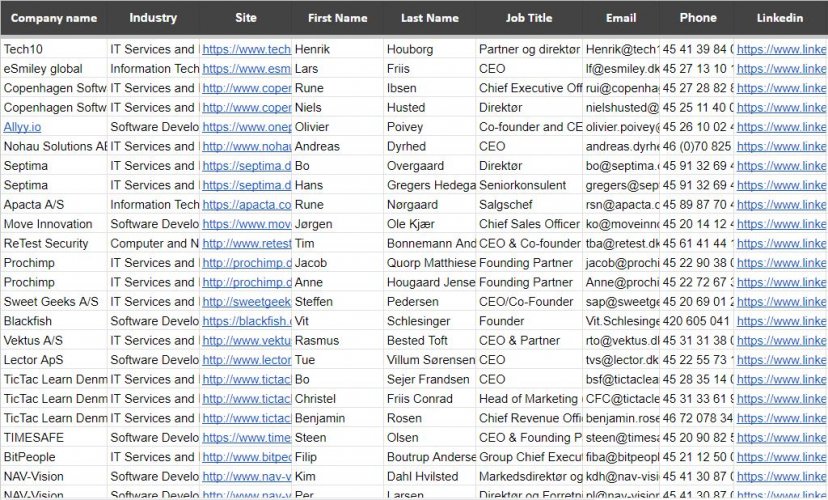The width and height of the screenshot is (828, 500).
Task: Open the Linkedin link in Tim Bonnemann's row
Action: click(781, 244)
